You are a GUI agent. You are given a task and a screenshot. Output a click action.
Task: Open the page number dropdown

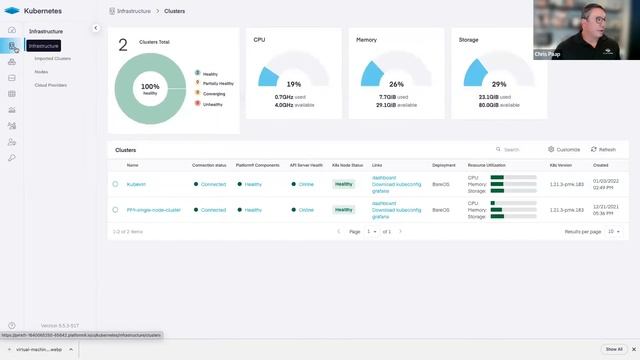coord(371,231)
